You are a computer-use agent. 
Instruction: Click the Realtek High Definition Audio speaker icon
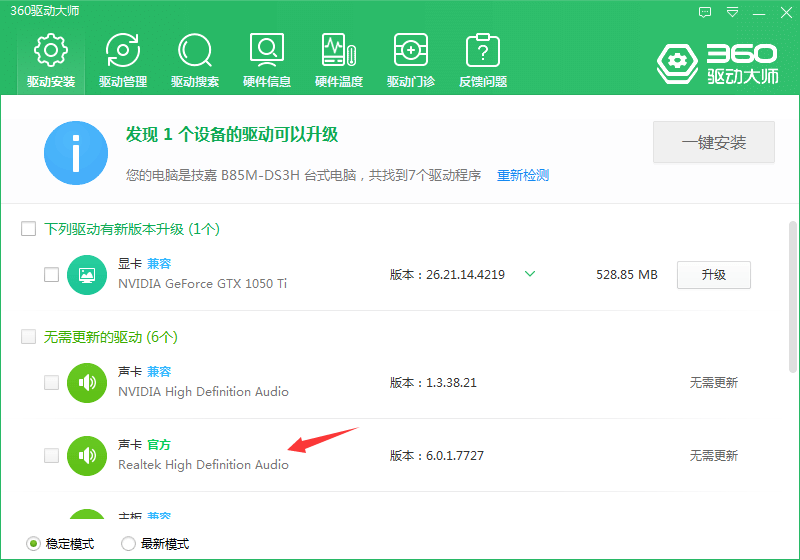pyautogui.click(x=87, y=455)
